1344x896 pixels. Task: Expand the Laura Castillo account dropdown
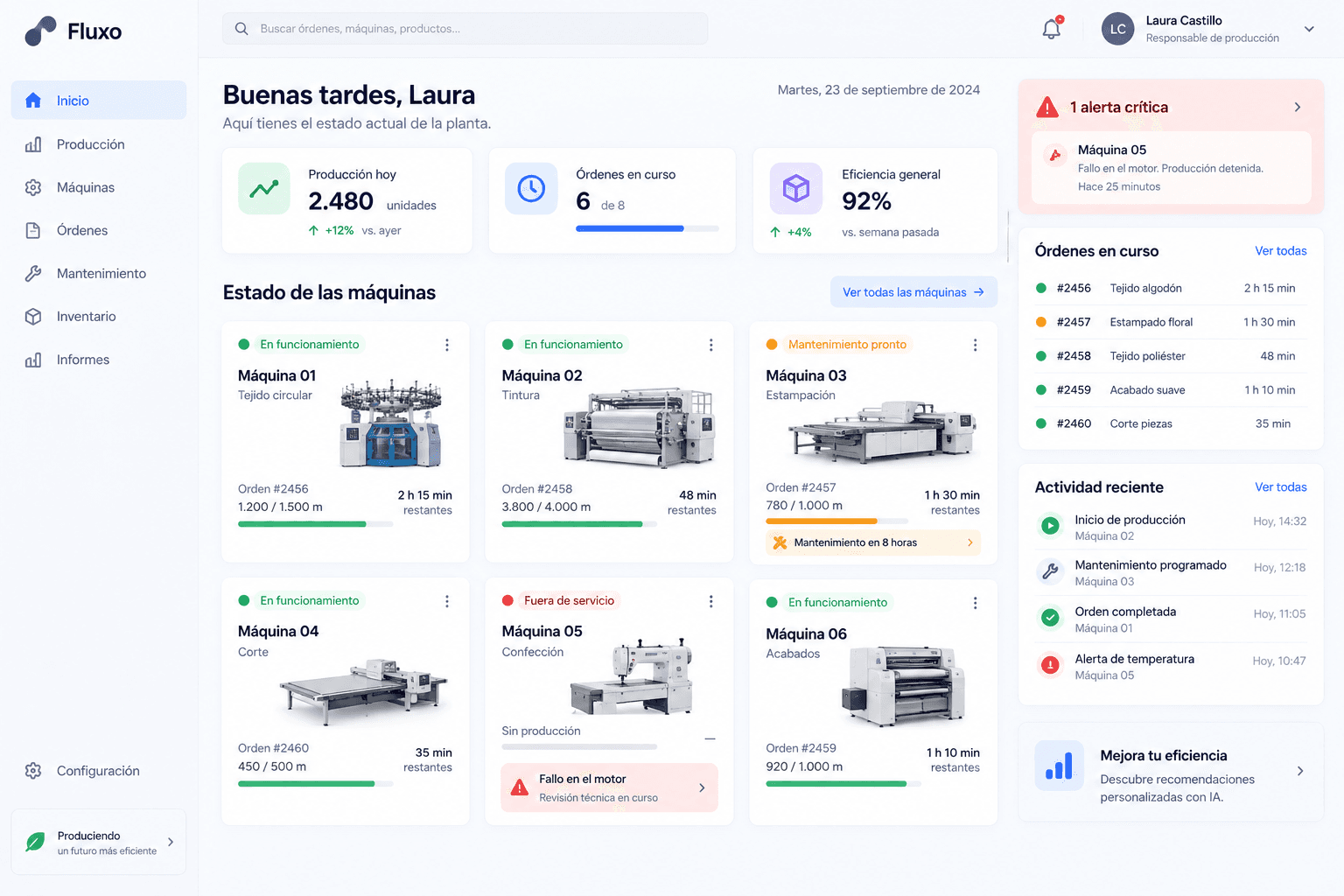point(1309,29)
